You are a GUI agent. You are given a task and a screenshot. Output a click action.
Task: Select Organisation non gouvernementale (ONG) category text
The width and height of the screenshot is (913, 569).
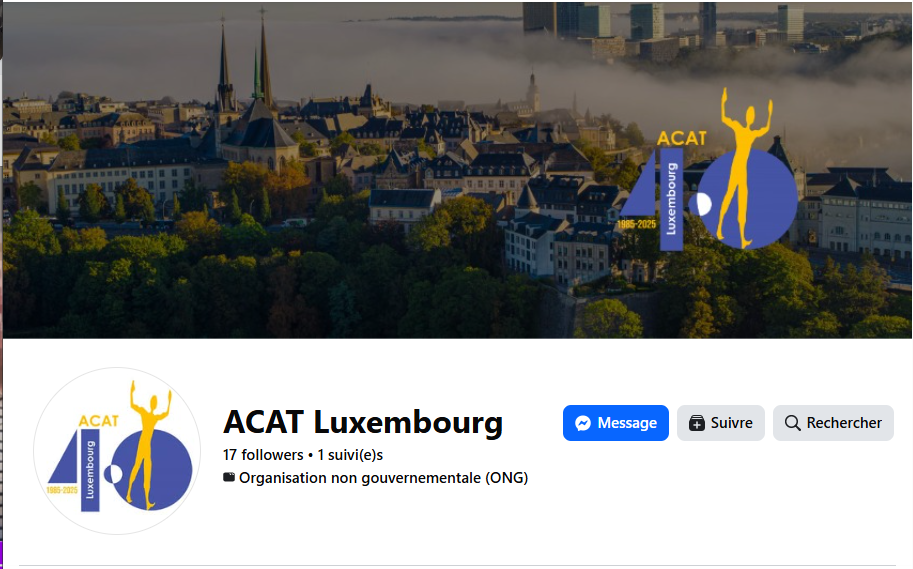pyautogui.click(x=384, y=478)
